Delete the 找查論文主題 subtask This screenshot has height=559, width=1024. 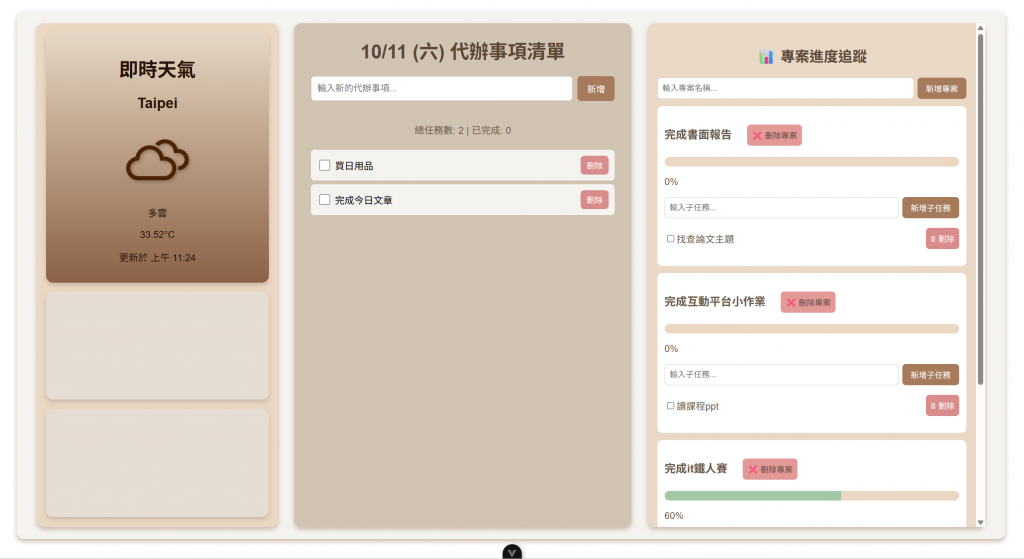coord(942,239)
